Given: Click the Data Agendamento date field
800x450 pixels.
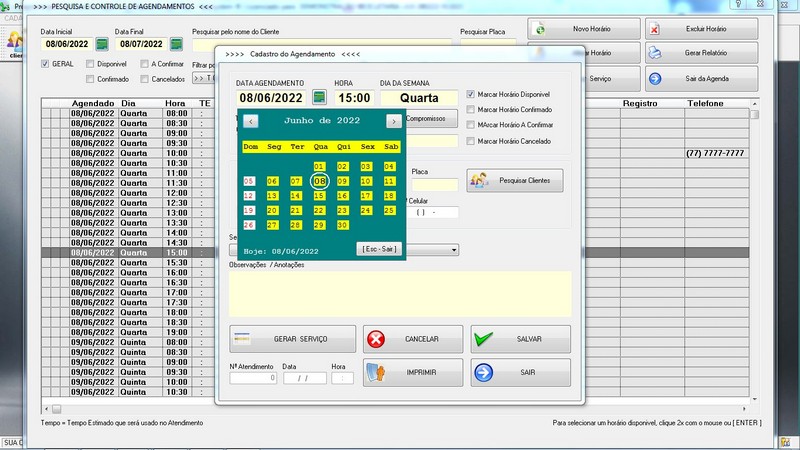Looking at the screenshot, I should click(x=271, y=98).
